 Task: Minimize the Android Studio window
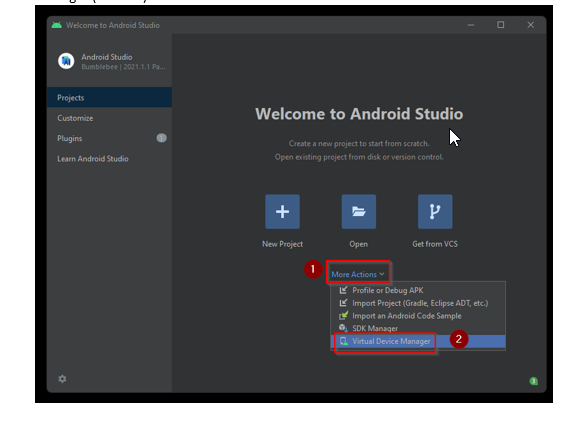[471, 25]
